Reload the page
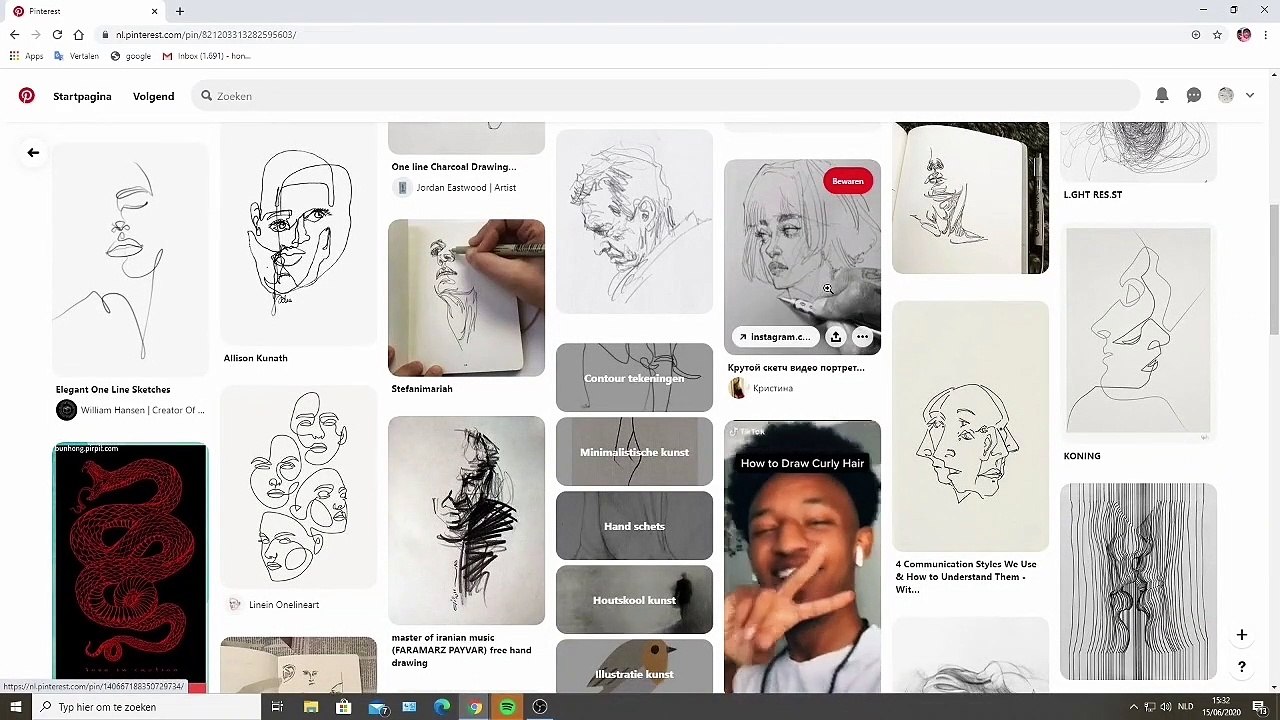1280x720 pixels. tap(57, 34)
